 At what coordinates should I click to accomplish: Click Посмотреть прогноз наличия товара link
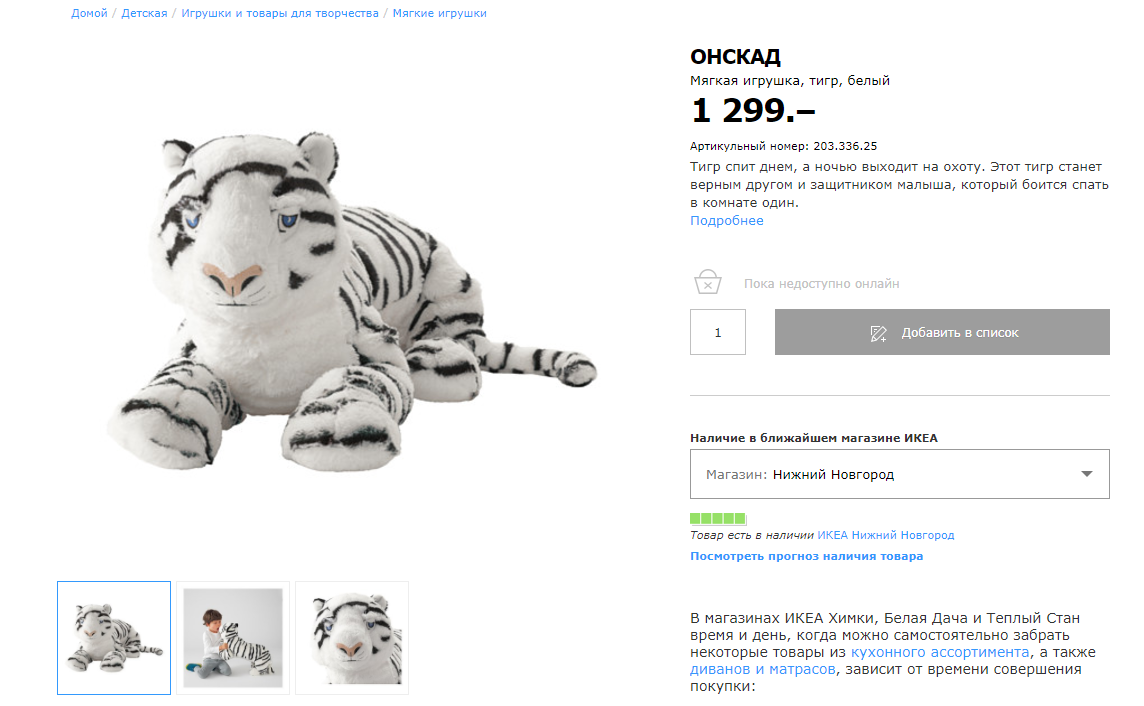click(806, 556)
